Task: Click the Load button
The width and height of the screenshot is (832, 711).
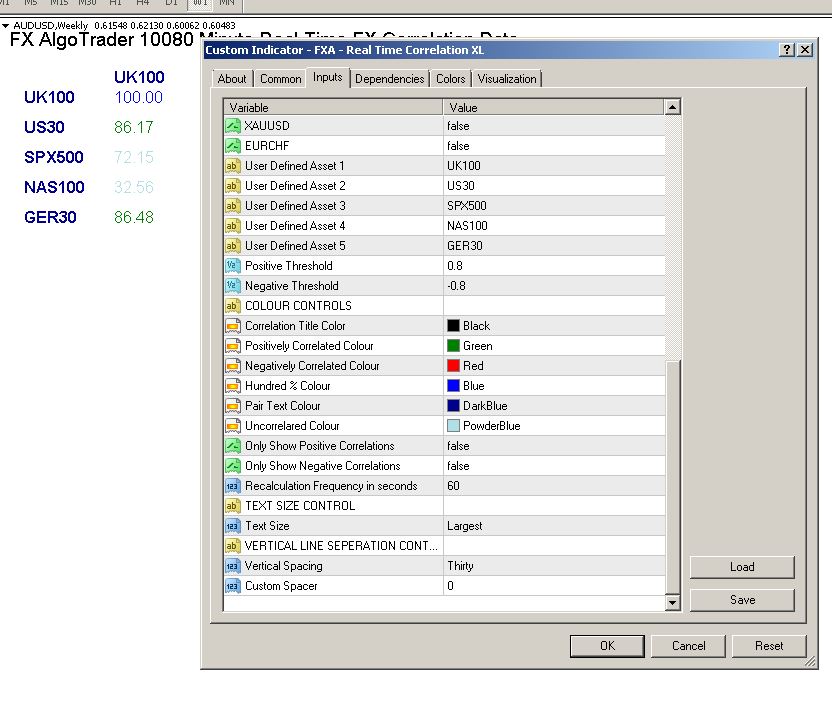Action: tap(742, 567)
